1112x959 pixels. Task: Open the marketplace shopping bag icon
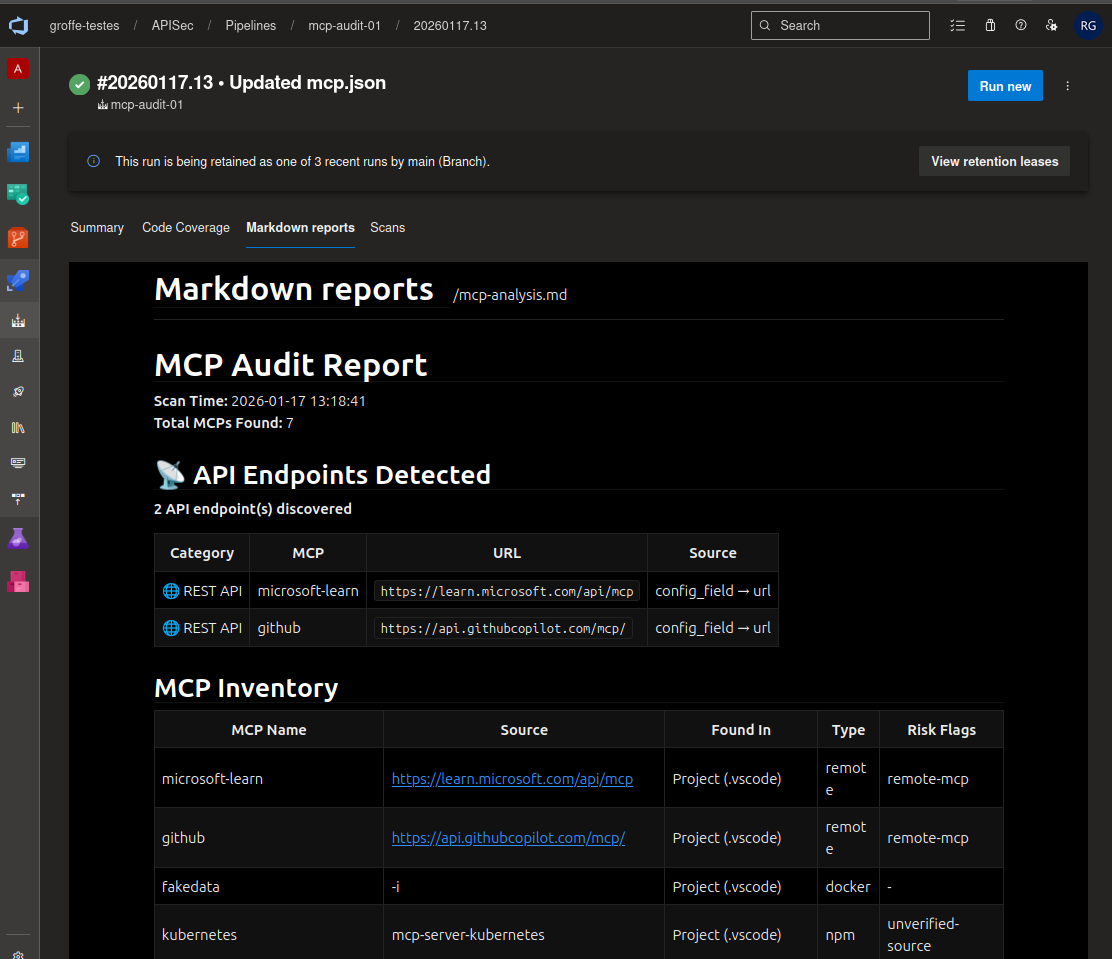pyautogui.click(x=990, y=26)
